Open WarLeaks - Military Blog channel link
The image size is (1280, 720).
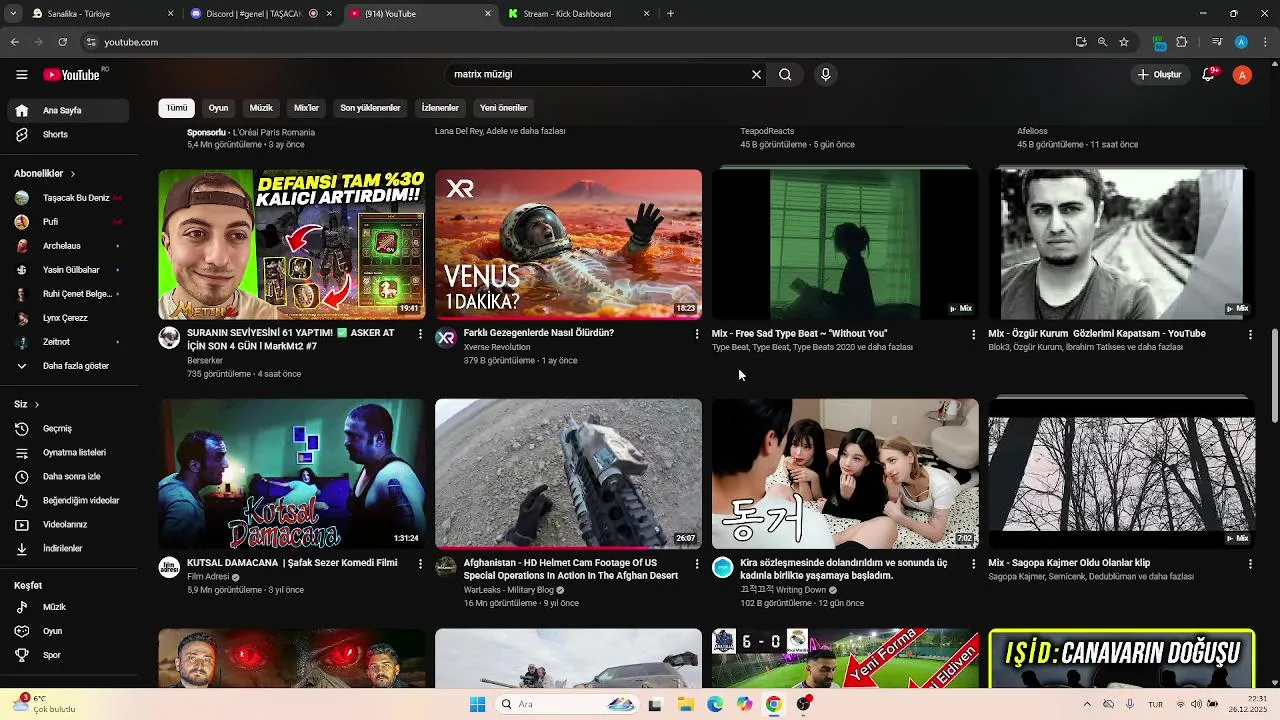coord(508,590)
